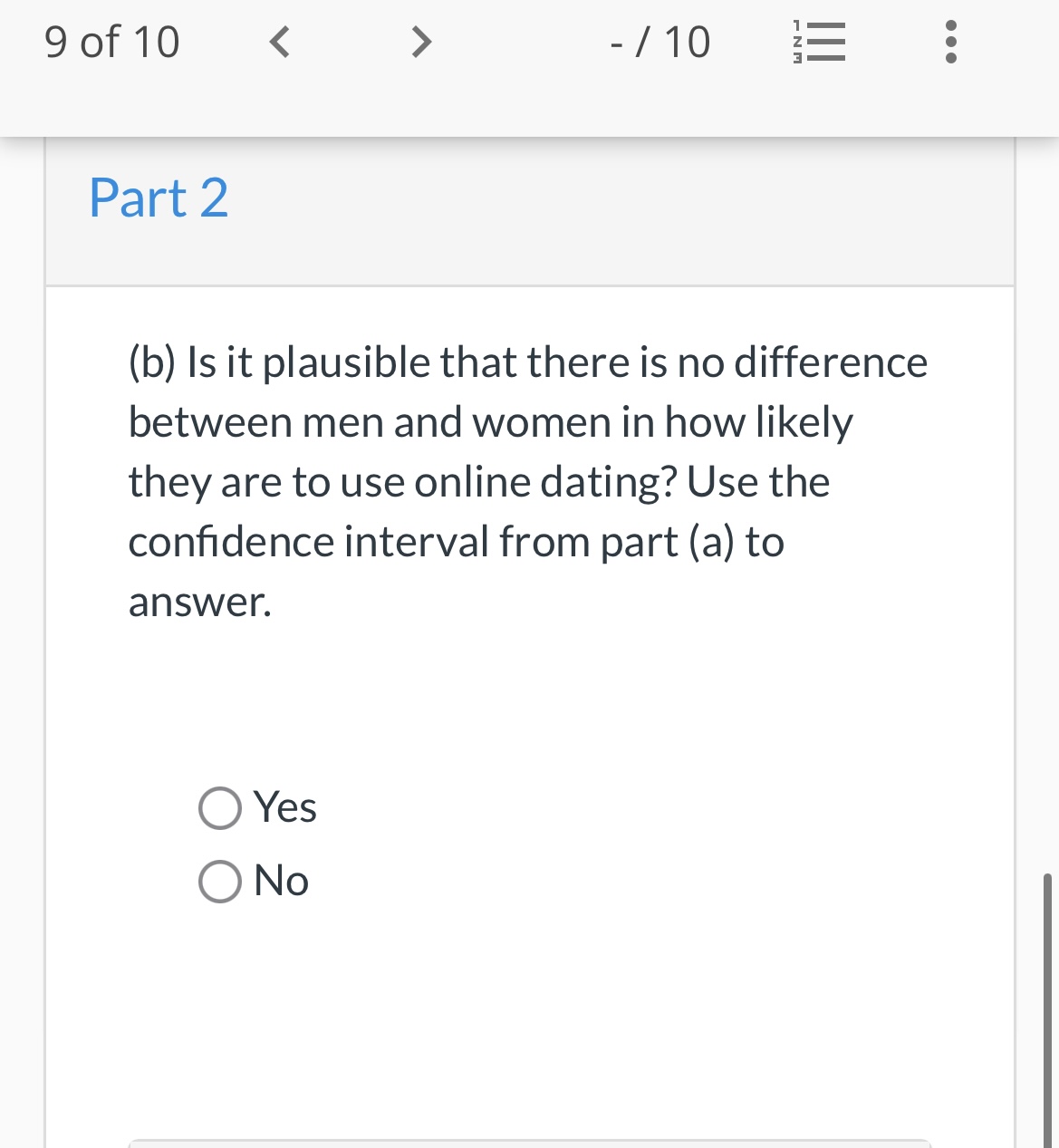
Task: Select the Yes radio button
Action: (x=218, y=806)
